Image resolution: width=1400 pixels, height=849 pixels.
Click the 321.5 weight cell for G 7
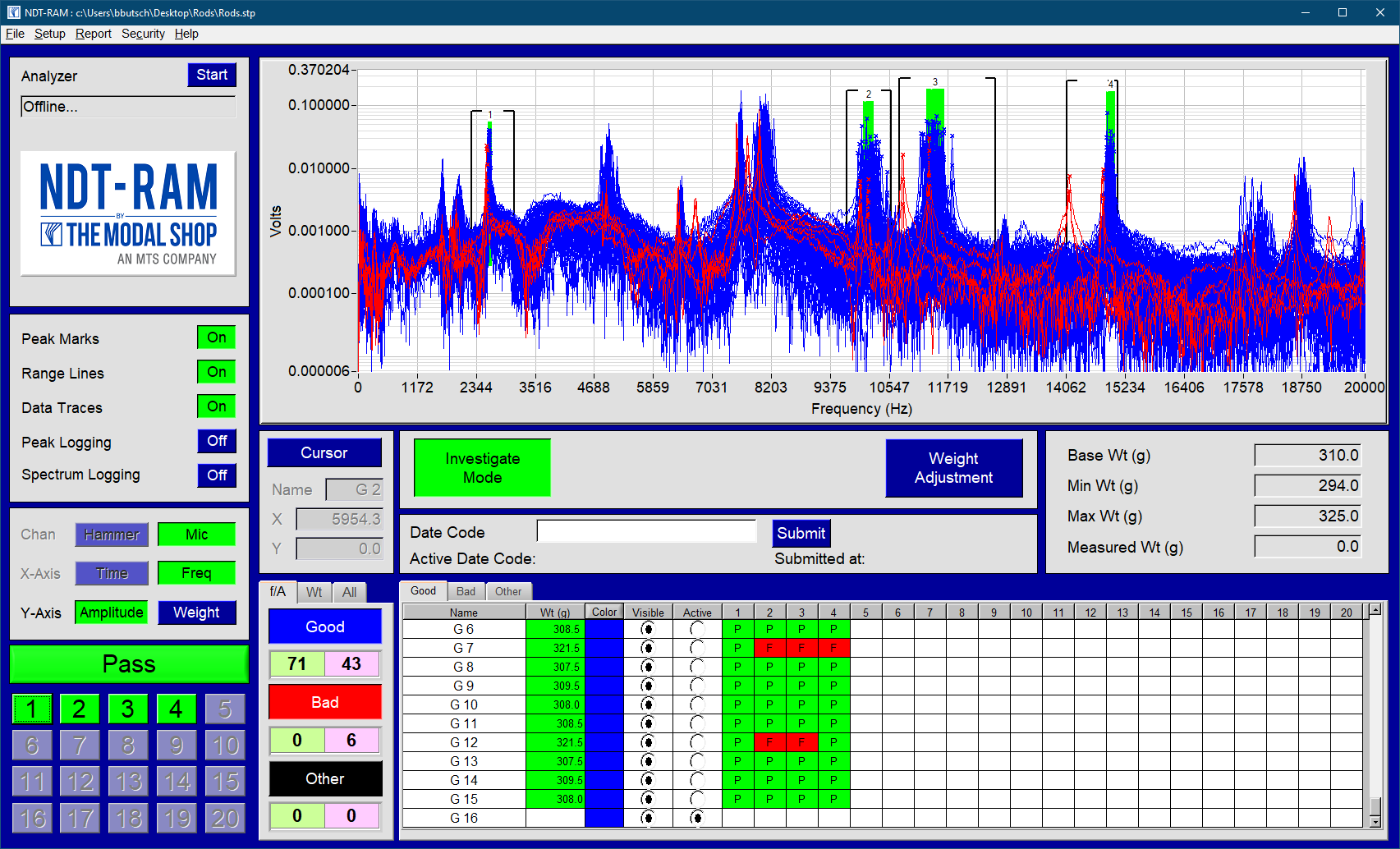point(555,648)
